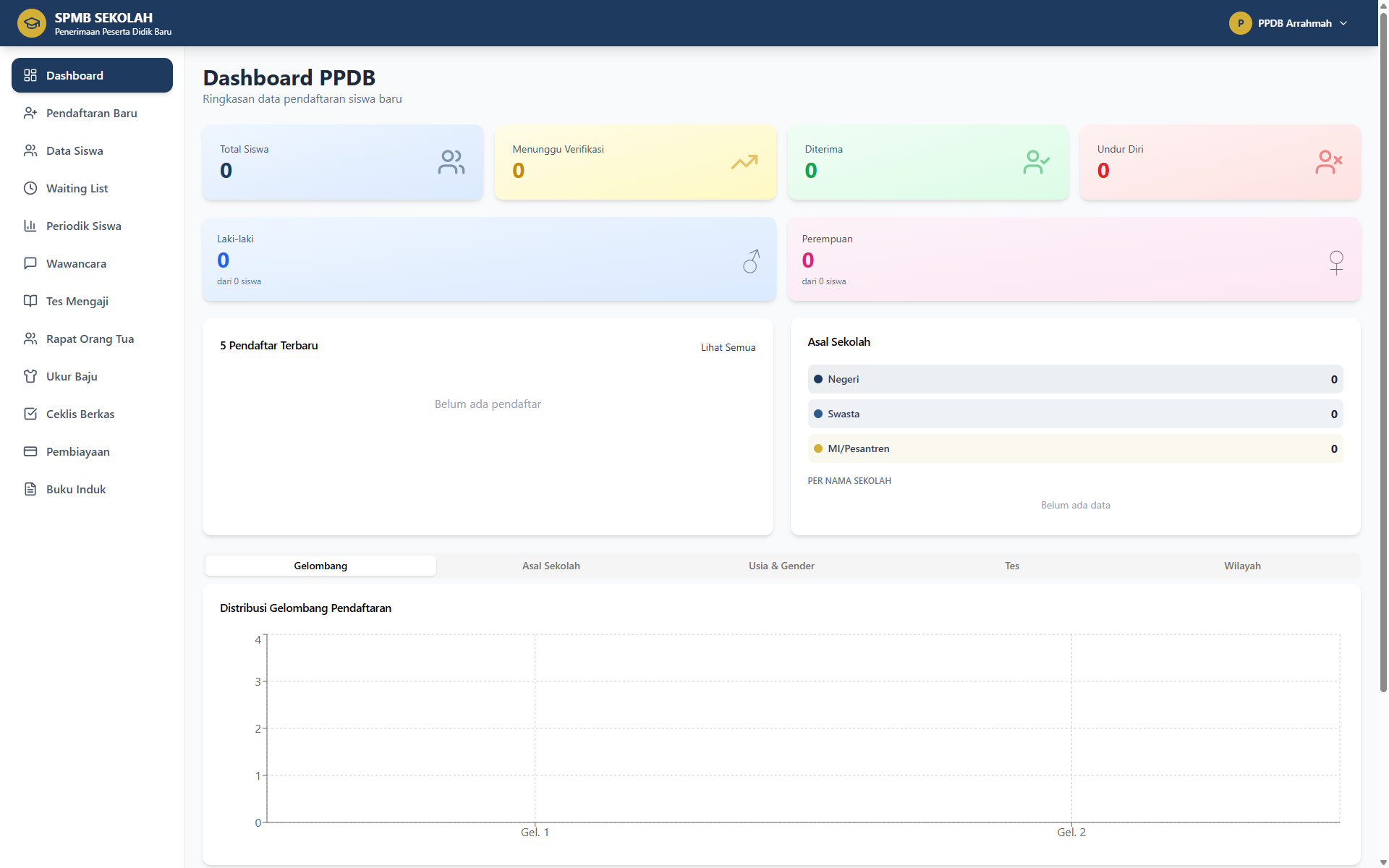Click the Pendaftaran Baru user-plus icon
This screenshot has width=1389, height=868.
(x=30, y=113)
